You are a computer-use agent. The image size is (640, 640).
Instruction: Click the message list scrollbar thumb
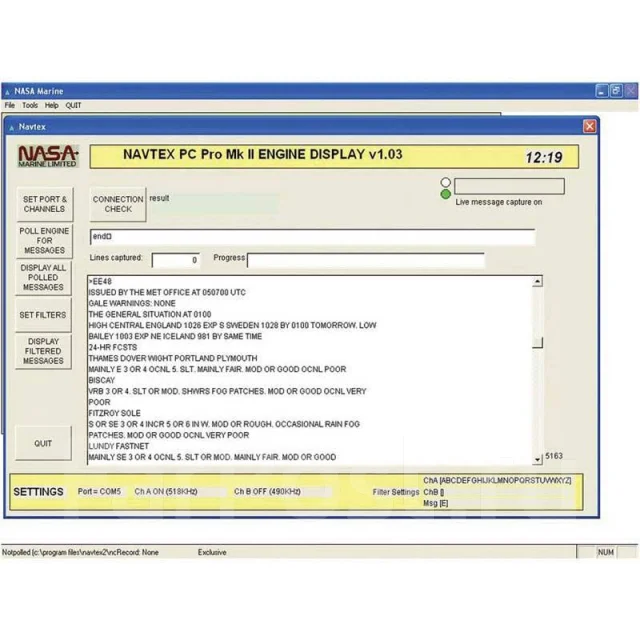538,342
